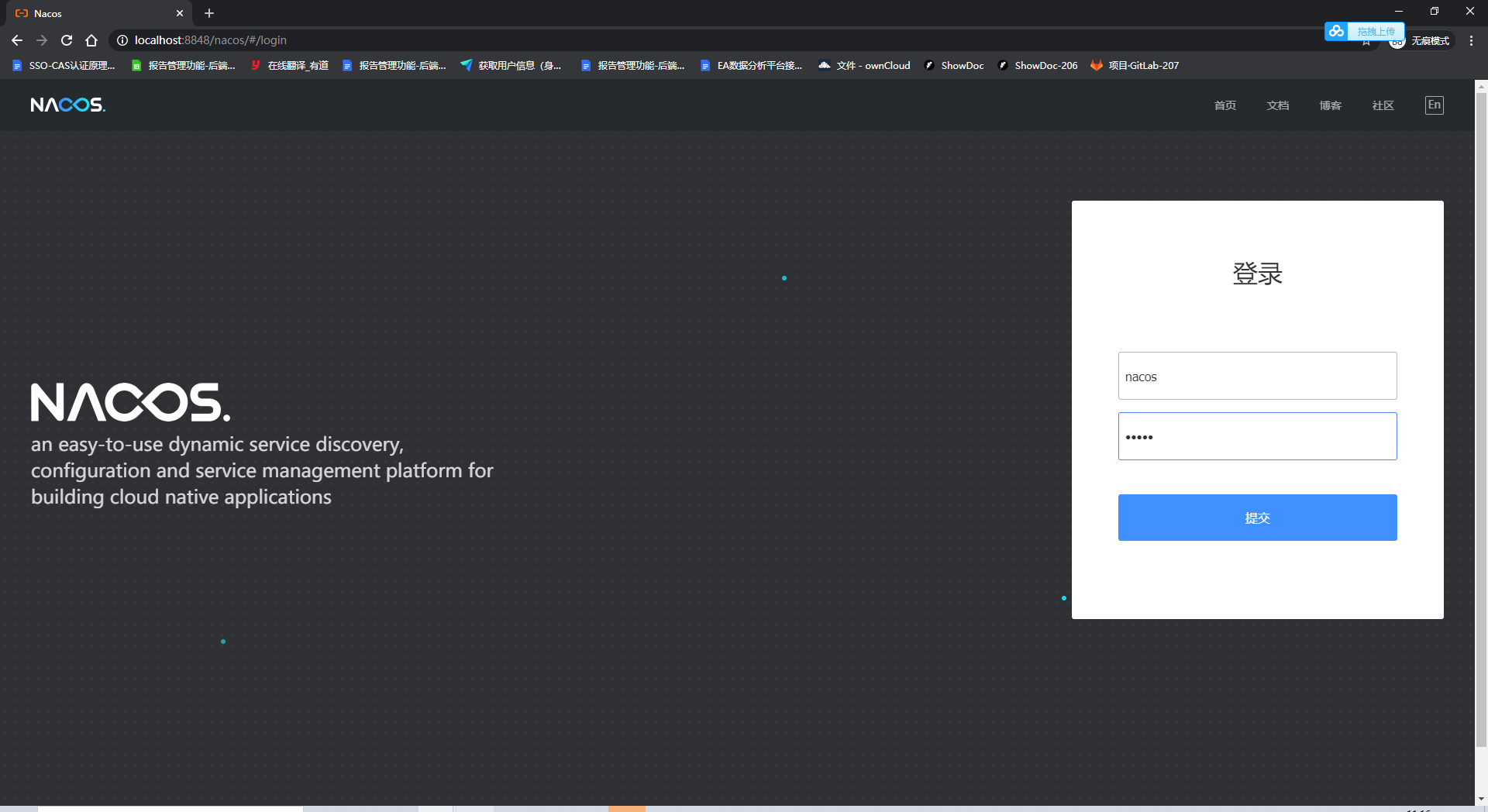Viewport: 1488px width, 812px height.
Task: Click the password input field
Action: pyautogui.click(x=1257, y=436)
